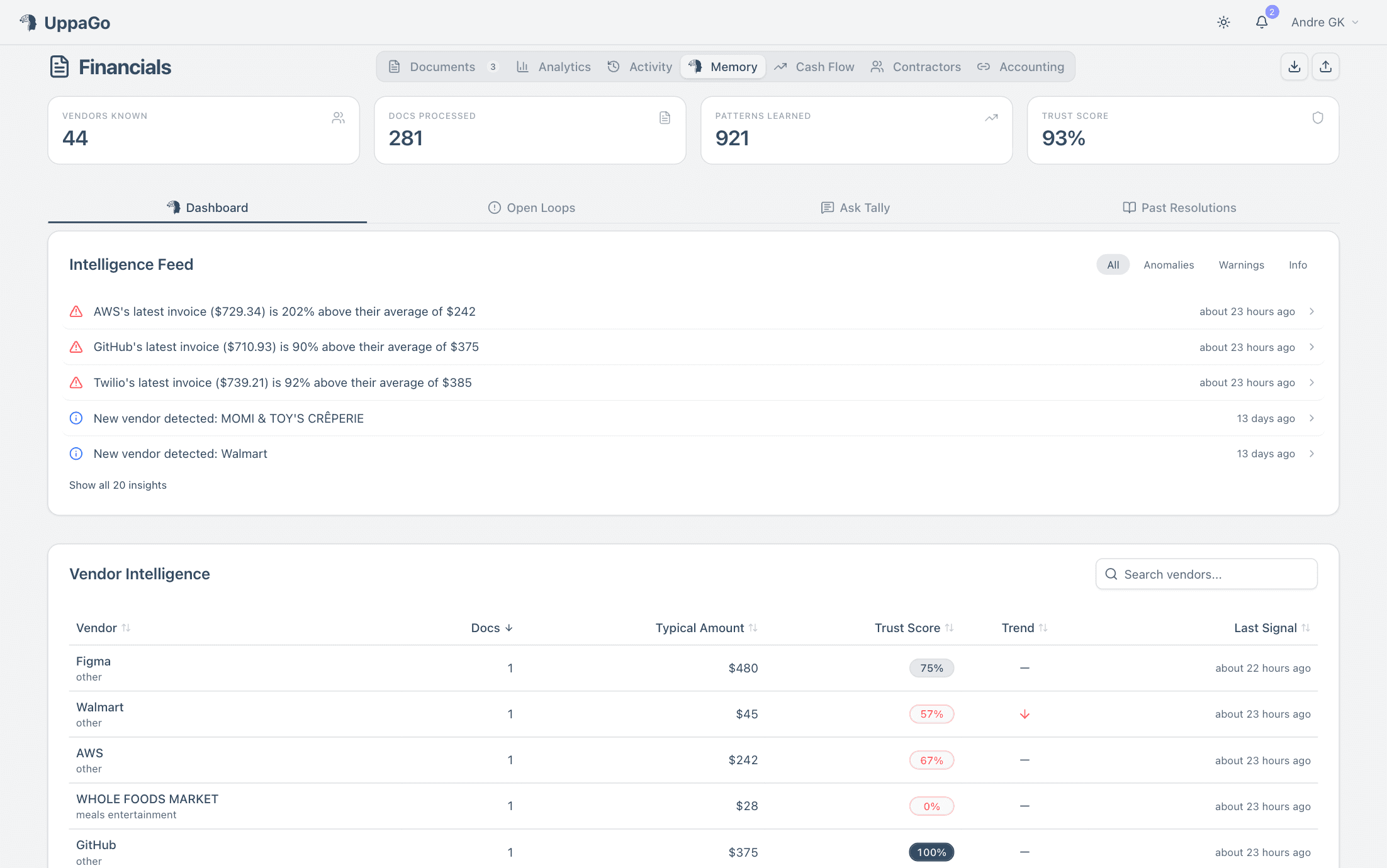
Task: Switch to the Analytics tab
Action: tap(554, 67)
